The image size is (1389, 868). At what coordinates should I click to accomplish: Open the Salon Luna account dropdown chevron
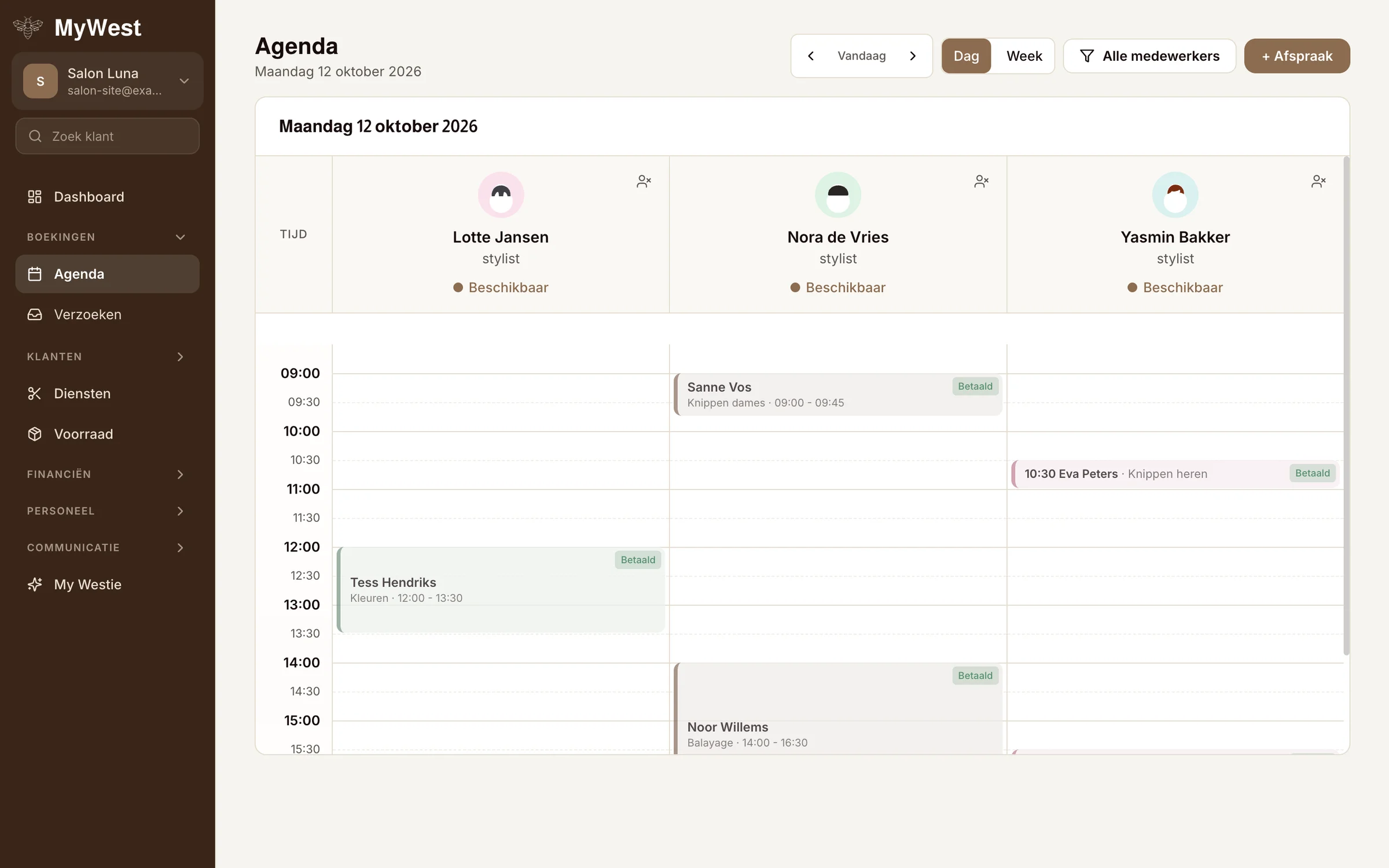click(x=184, y=81)
